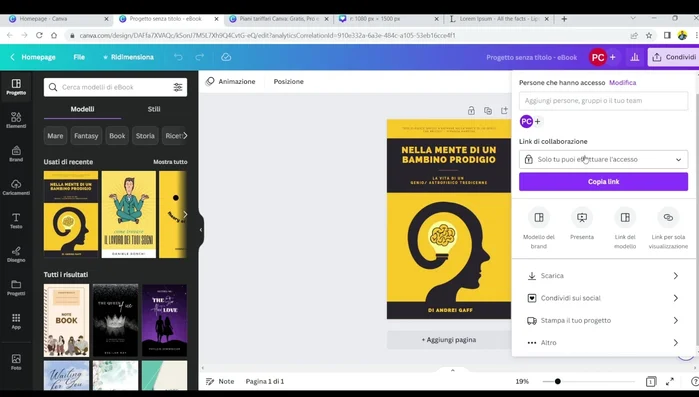The image size is (699, 397).
Task: Add collaborator via plus next to avatar
Action: click(x=538, y=121)
